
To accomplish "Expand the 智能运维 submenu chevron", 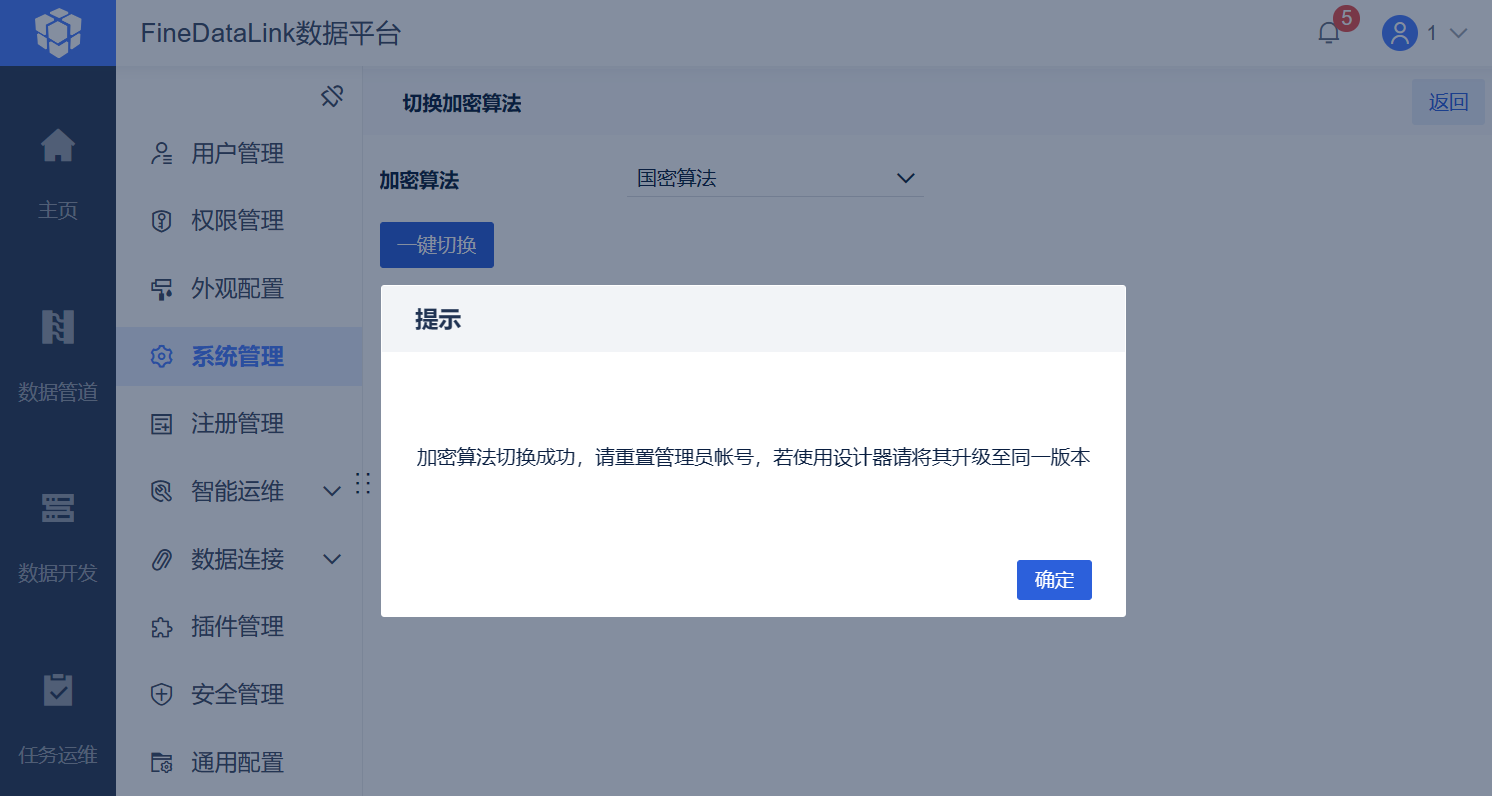I will 333,491.
